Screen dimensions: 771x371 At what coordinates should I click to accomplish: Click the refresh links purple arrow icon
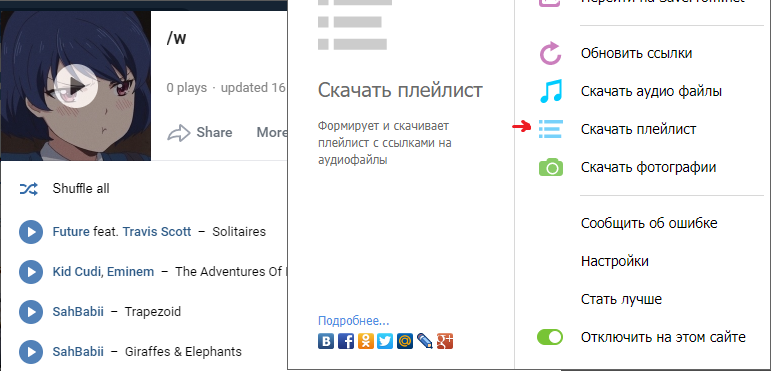(x=550, y=53)
